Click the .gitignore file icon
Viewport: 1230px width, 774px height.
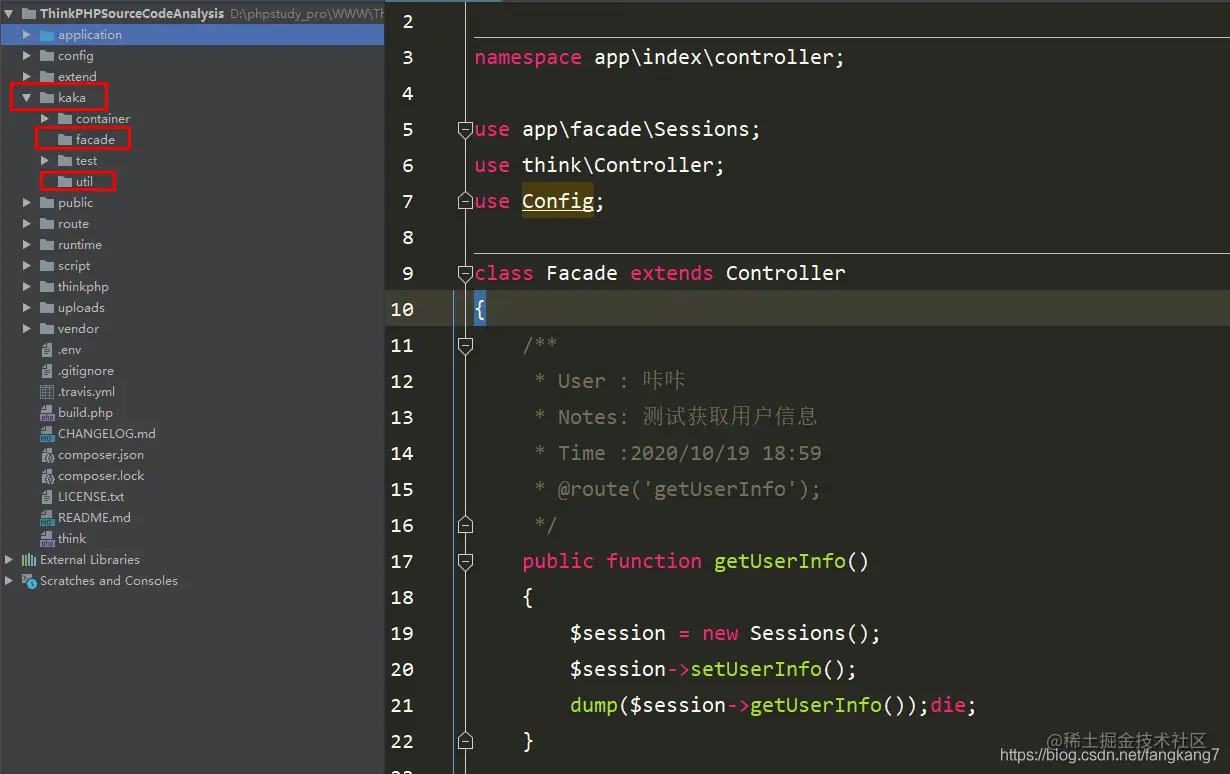click(47, 371)
